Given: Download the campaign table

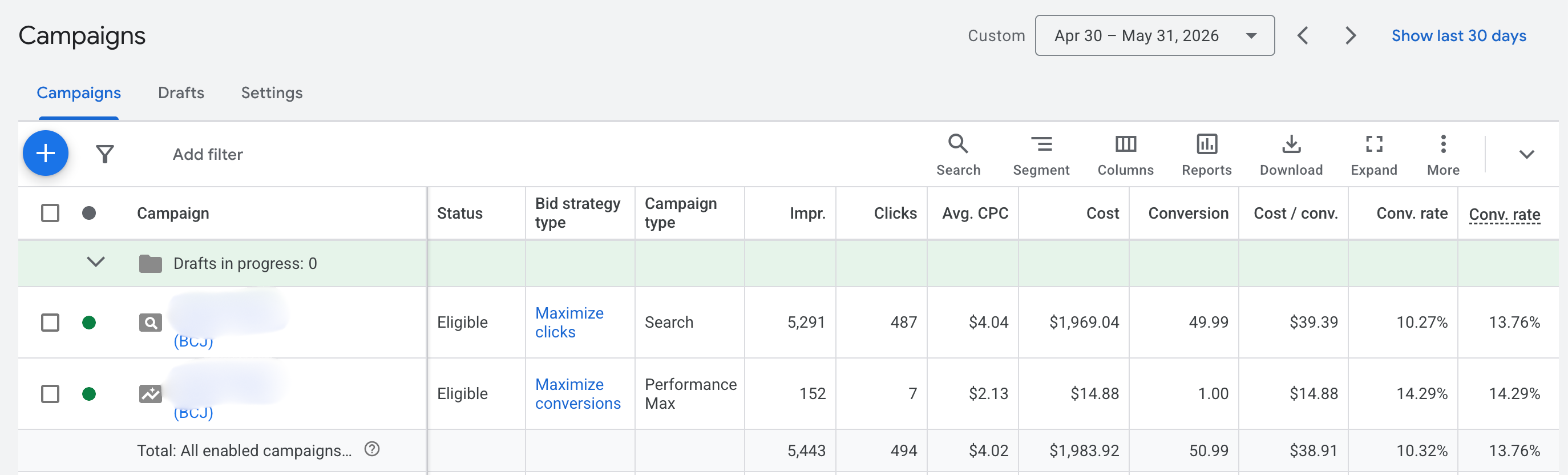Looking at the screenshot, I should (x=1291, y=155).
